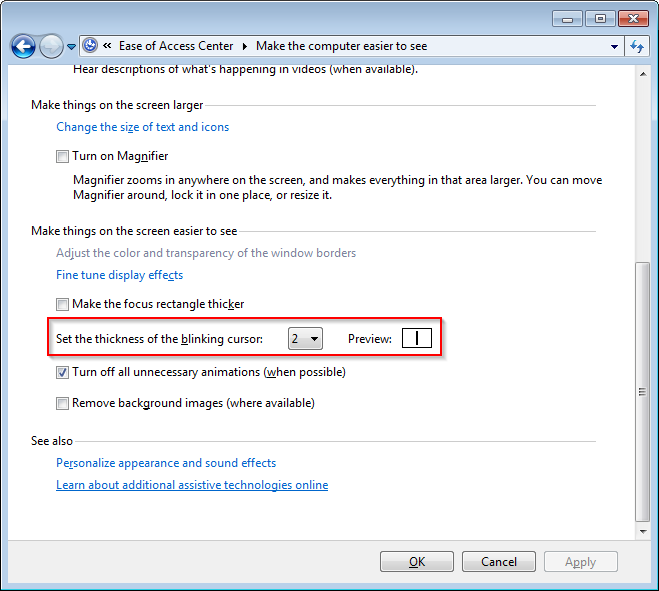Uncheck Turn off all unnecessary animations

[x=62, y=372]
